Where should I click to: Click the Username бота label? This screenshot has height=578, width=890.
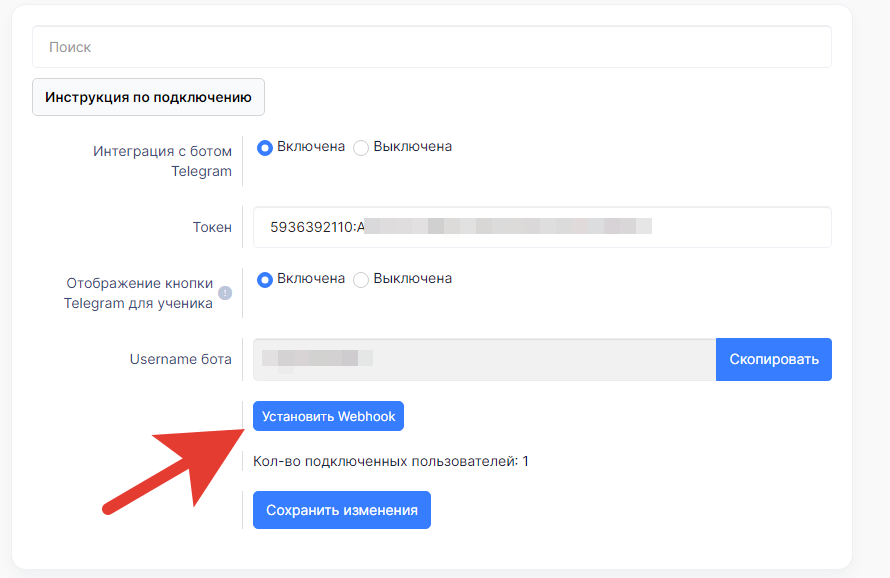pyautogui.click(x=180, y=359)
